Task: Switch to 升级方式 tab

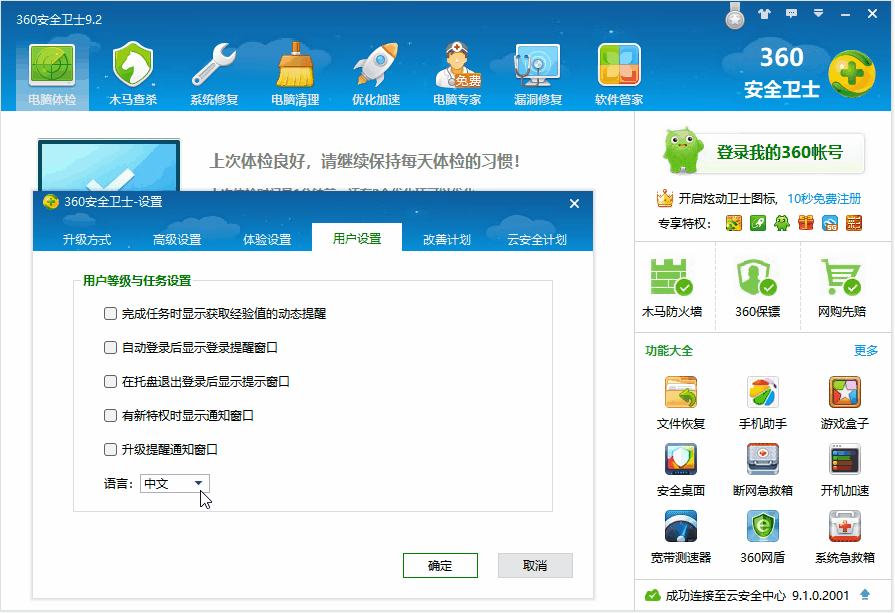Action: (87, 239)
